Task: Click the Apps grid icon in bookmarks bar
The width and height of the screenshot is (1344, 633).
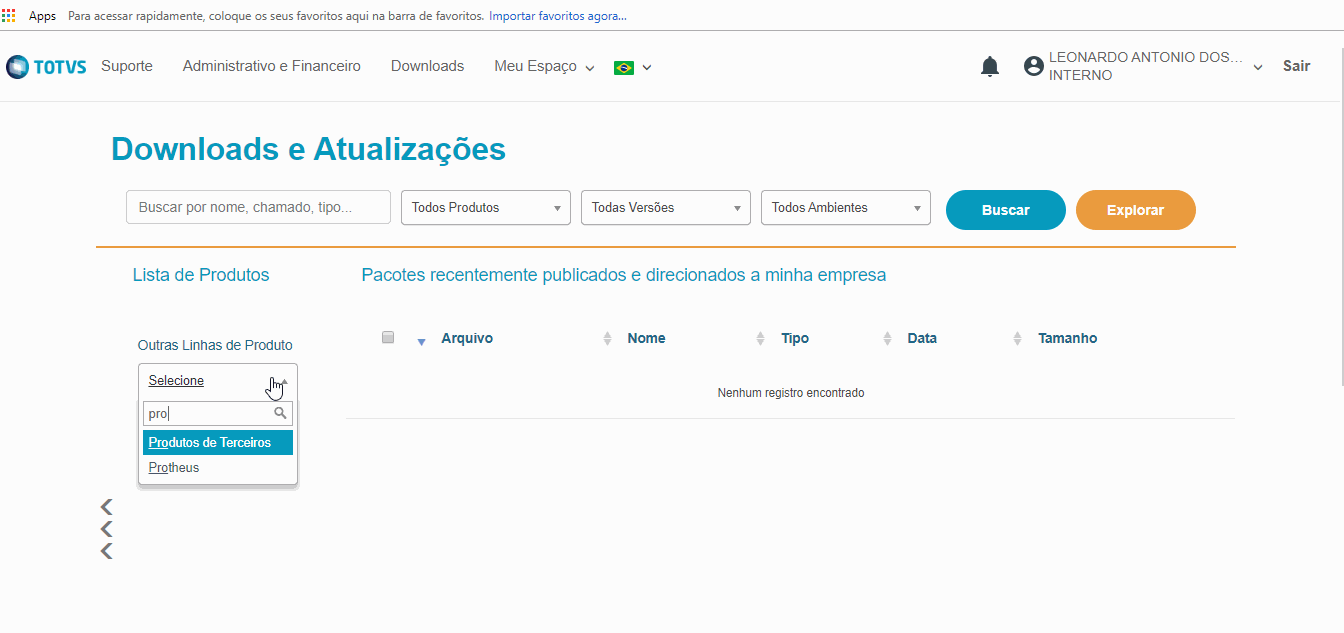Action: tap(9, 16)
